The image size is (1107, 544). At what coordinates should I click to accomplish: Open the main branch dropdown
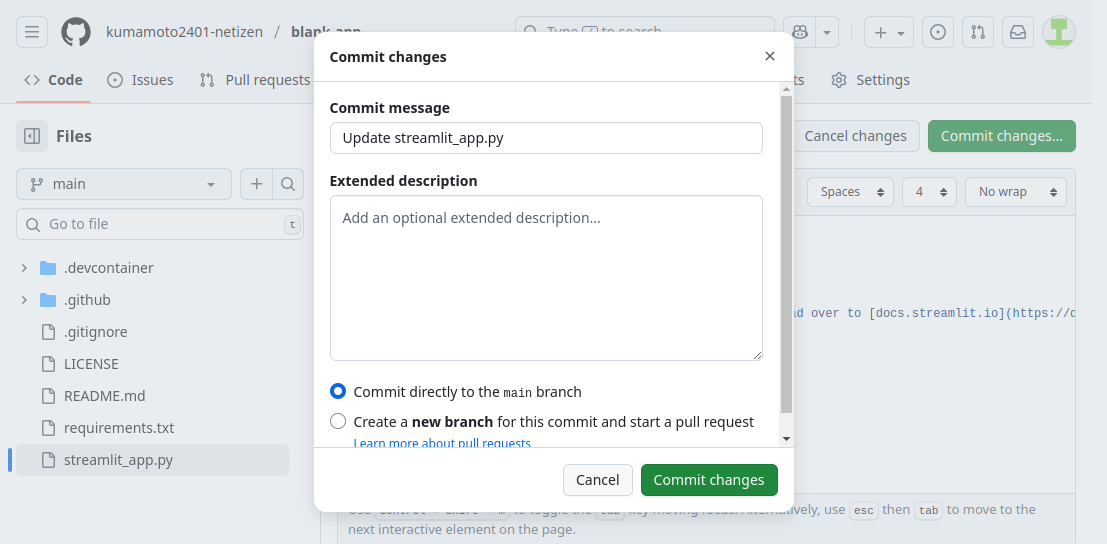coord(124,184)
